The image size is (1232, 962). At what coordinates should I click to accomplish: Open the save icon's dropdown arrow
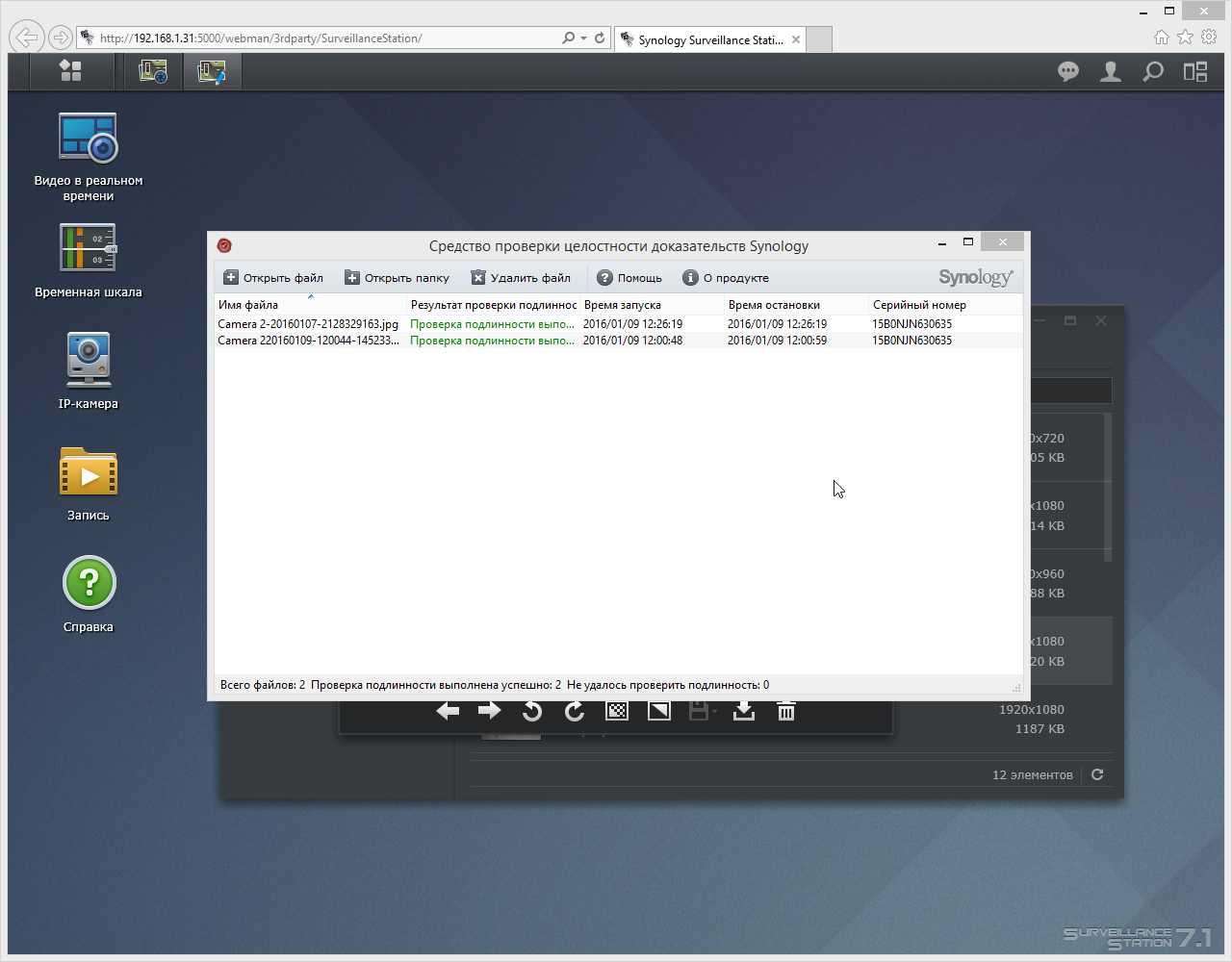pos(714,712)
